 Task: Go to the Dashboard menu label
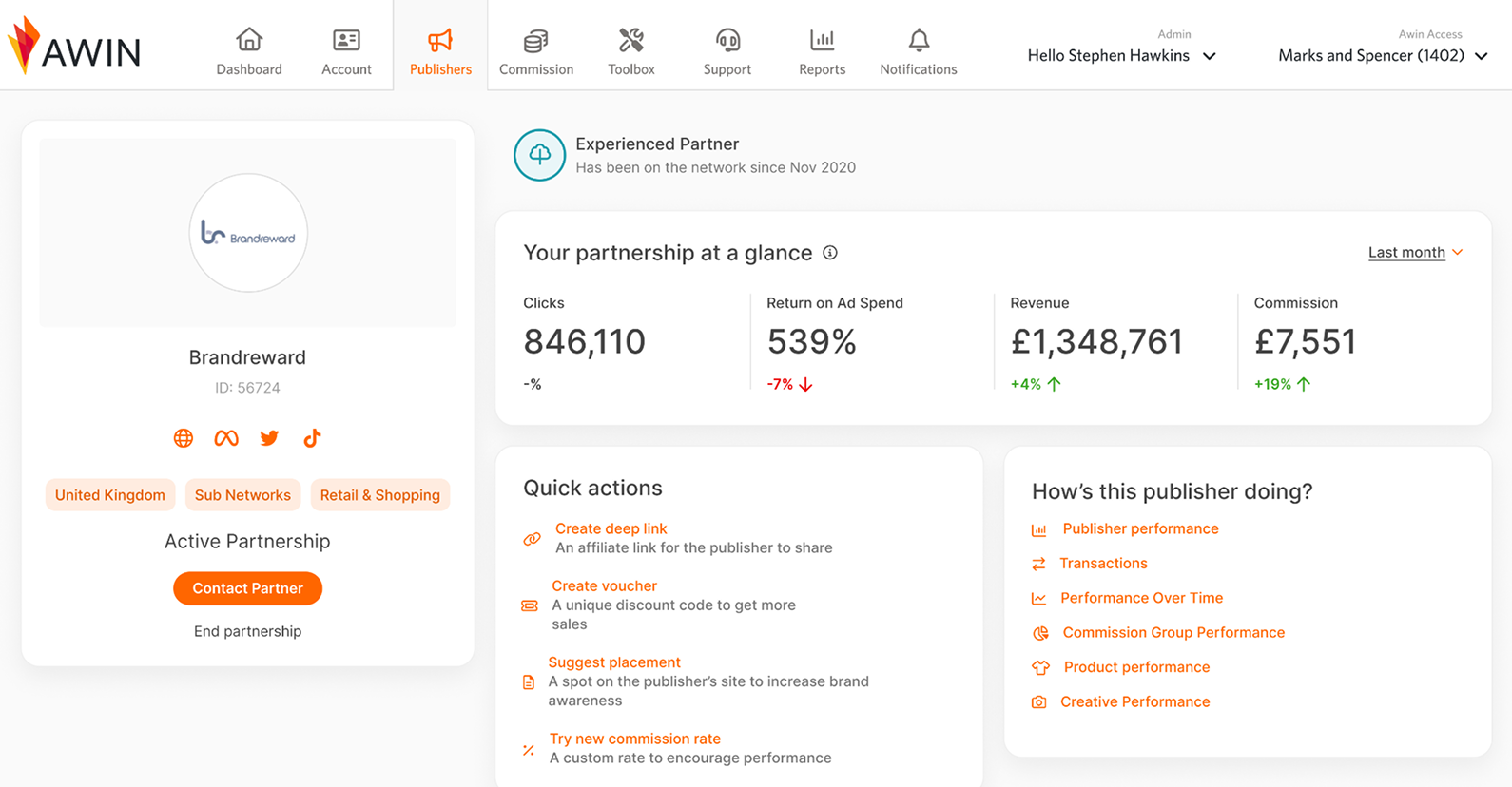[249, 69]
